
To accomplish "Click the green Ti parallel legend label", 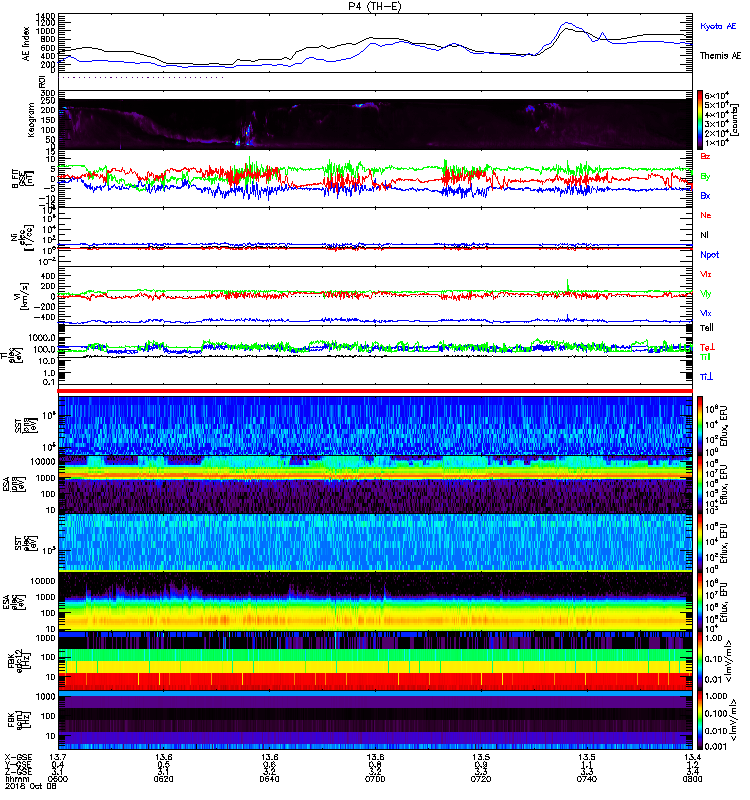I will coord(705,357).
